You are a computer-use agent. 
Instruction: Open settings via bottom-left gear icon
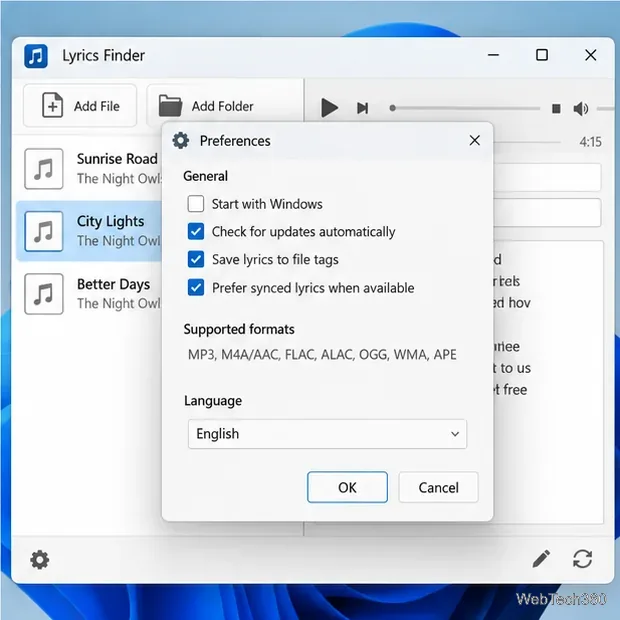40,560
